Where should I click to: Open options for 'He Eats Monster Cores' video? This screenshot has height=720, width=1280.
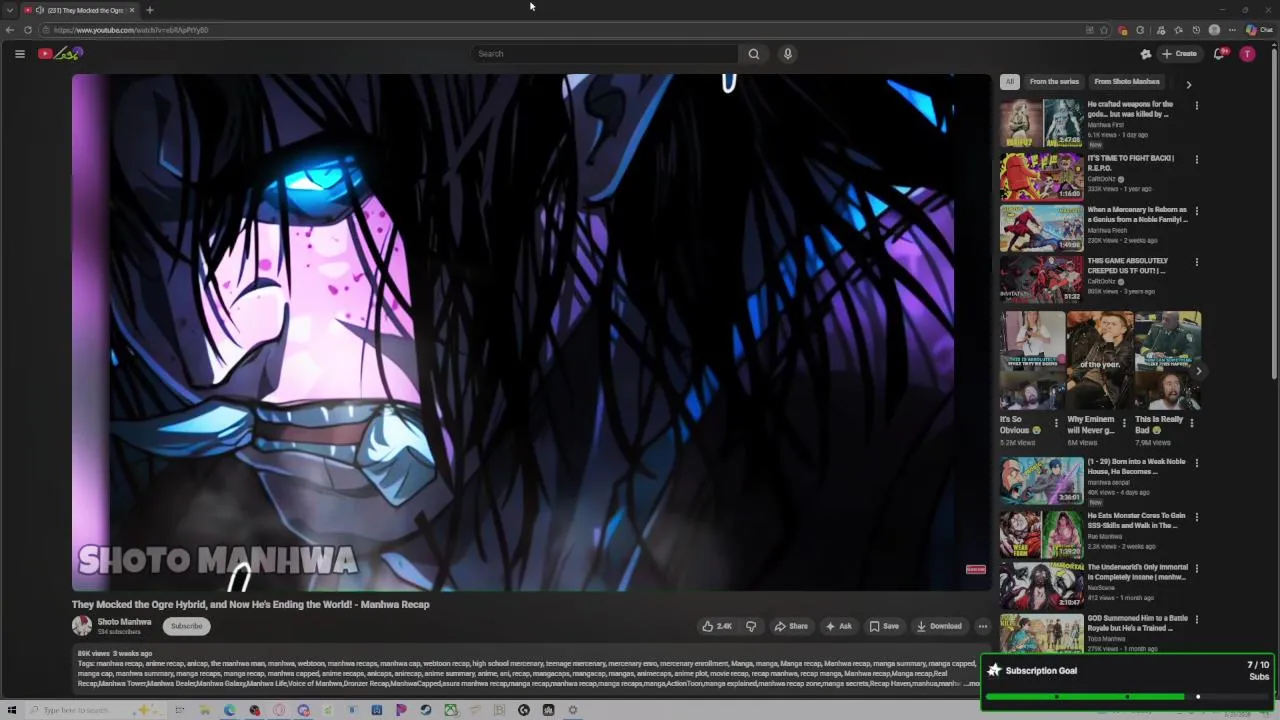(1196, 517)
